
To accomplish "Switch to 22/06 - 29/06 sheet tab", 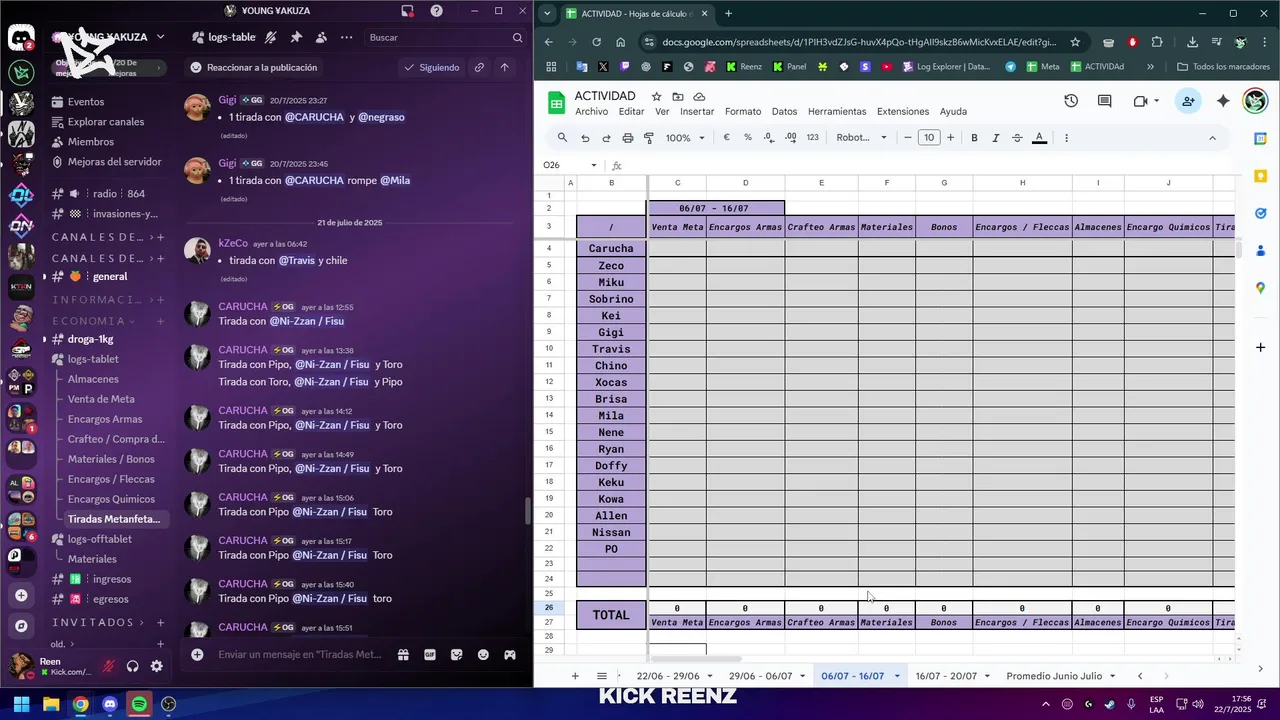I will coord(668,676).
